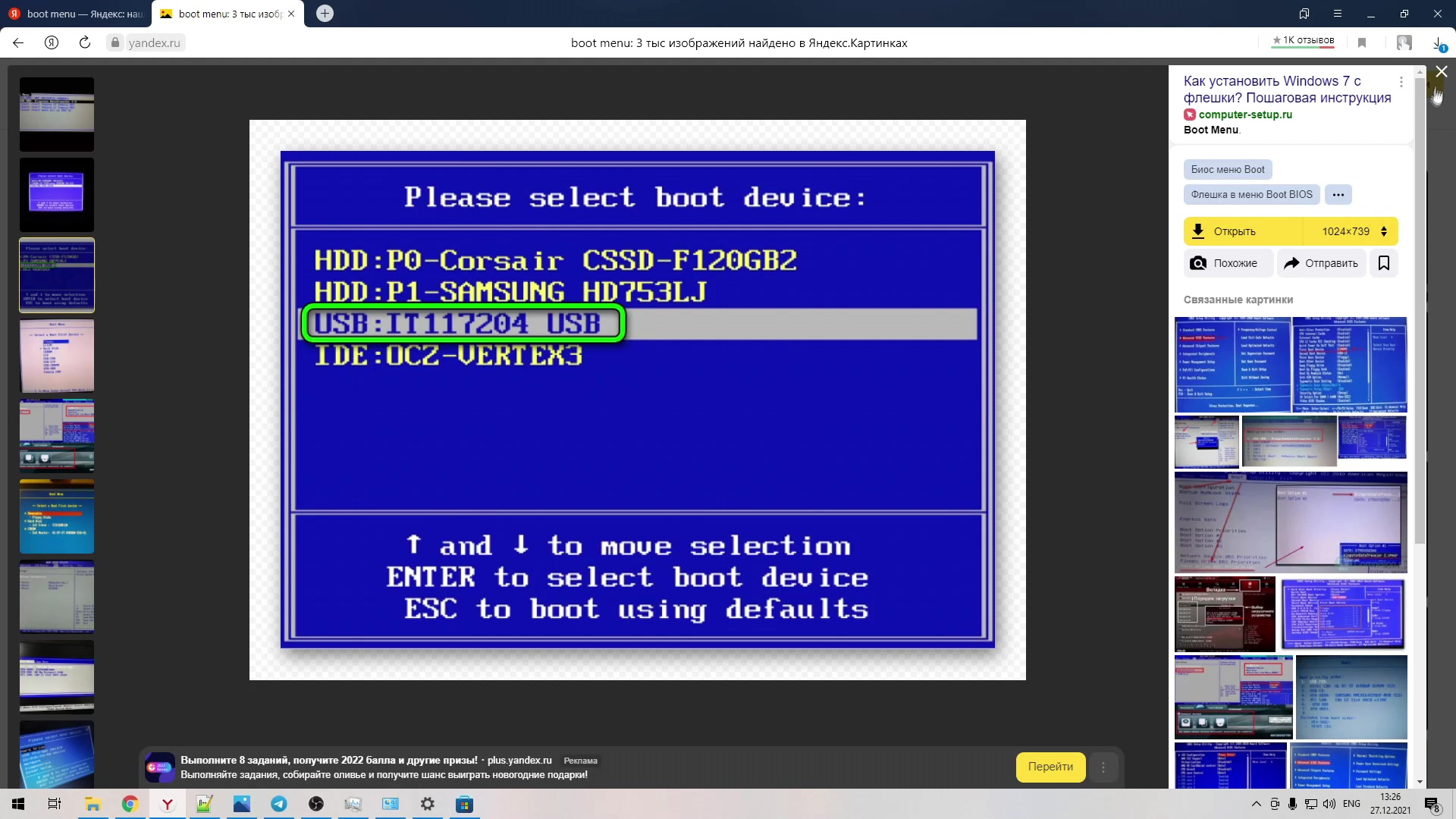Click the browser reload page icon
This screenshot has width=1456, height=819.
coord(85,42)
